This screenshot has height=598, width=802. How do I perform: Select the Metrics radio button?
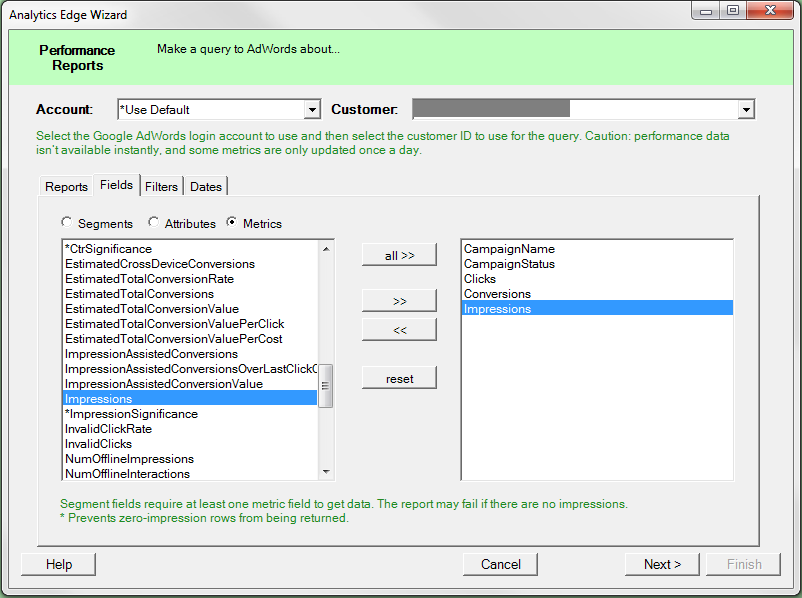[x=232, y=223]
